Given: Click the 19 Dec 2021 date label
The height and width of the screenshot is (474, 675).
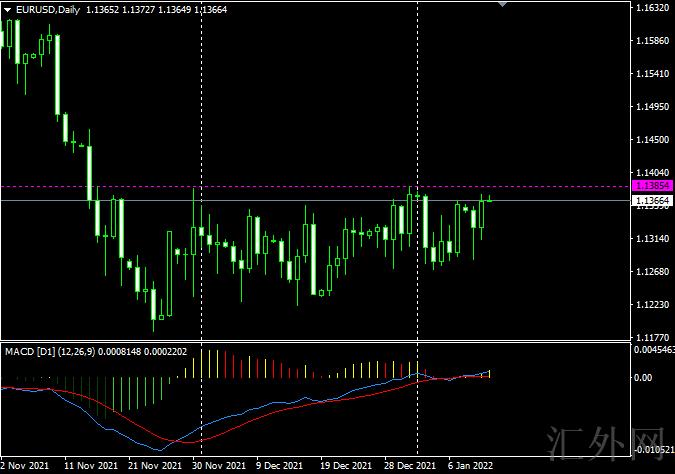Looking at the screenshot, I should pyautogui.click(x=347, y=466).
